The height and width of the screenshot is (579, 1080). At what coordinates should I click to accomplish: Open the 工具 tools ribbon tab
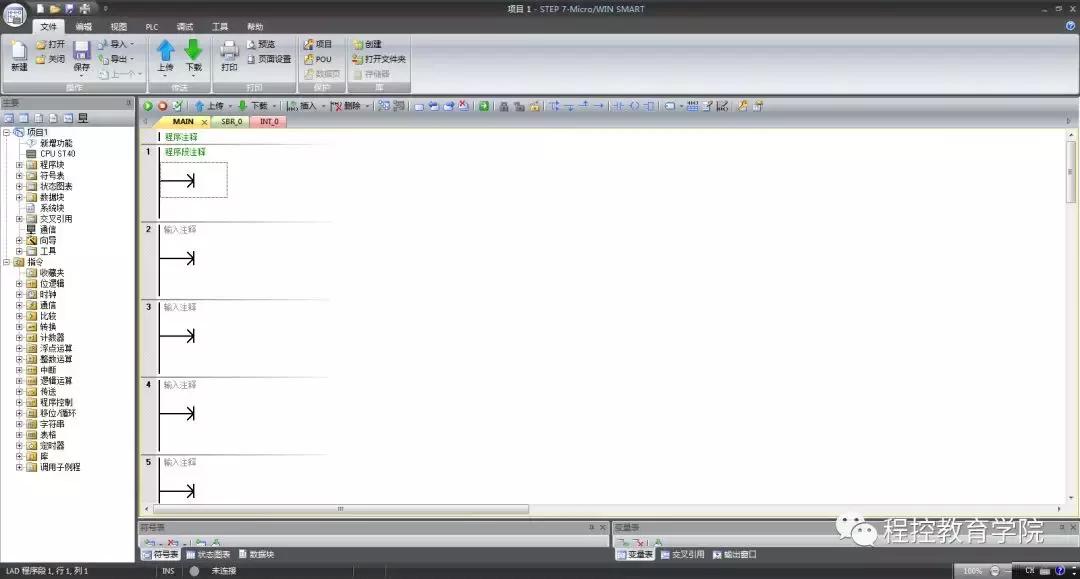click(x=220, y=27)
